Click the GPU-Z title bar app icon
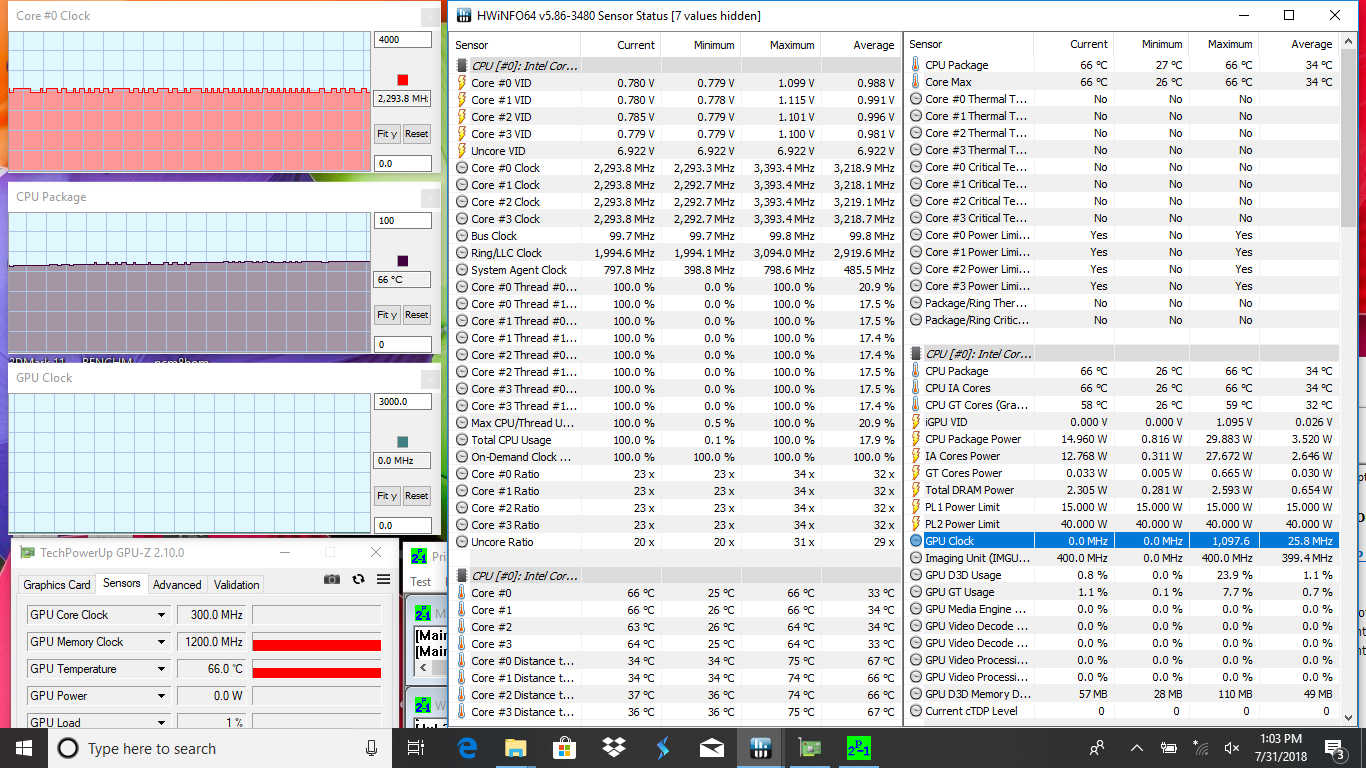This screenshot has width=1366, height=768. tap(27, 552)
